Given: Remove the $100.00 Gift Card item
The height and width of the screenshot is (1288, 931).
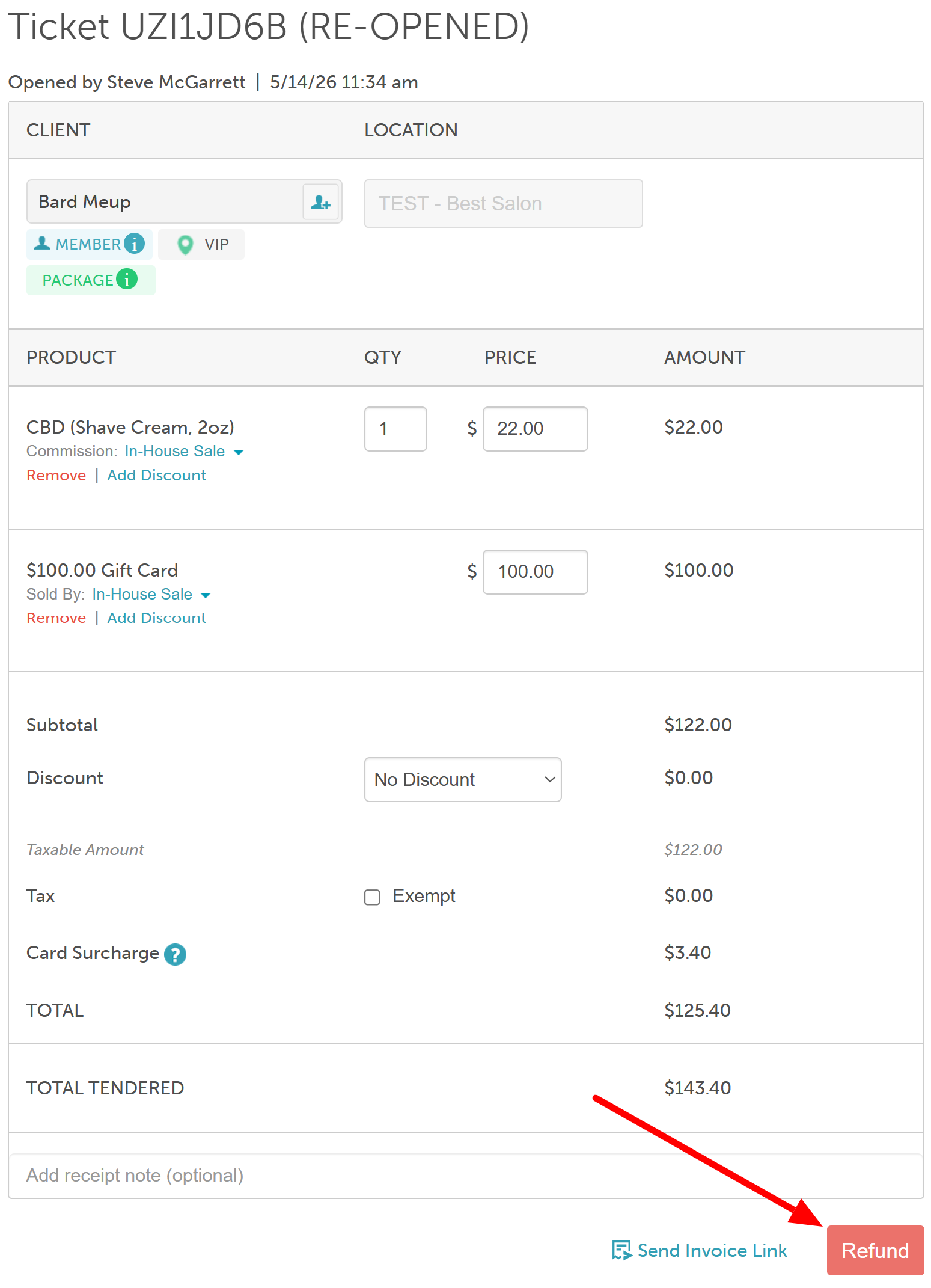Looking at the screenshot, I should tap(56, 618).
